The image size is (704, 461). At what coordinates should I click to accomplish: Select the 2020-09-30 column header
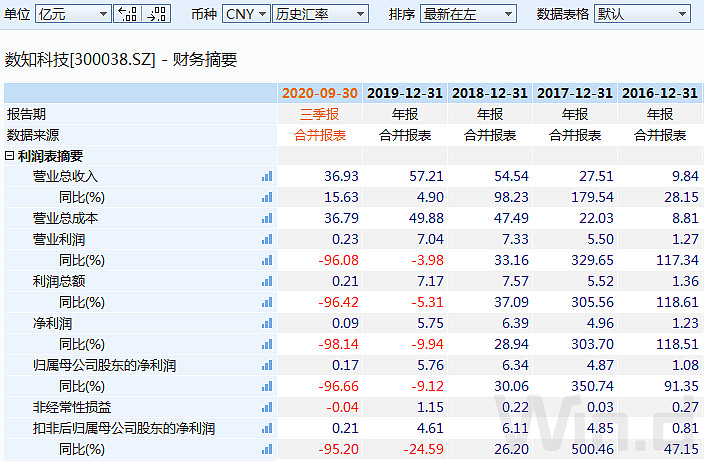[x=320, y=93]
